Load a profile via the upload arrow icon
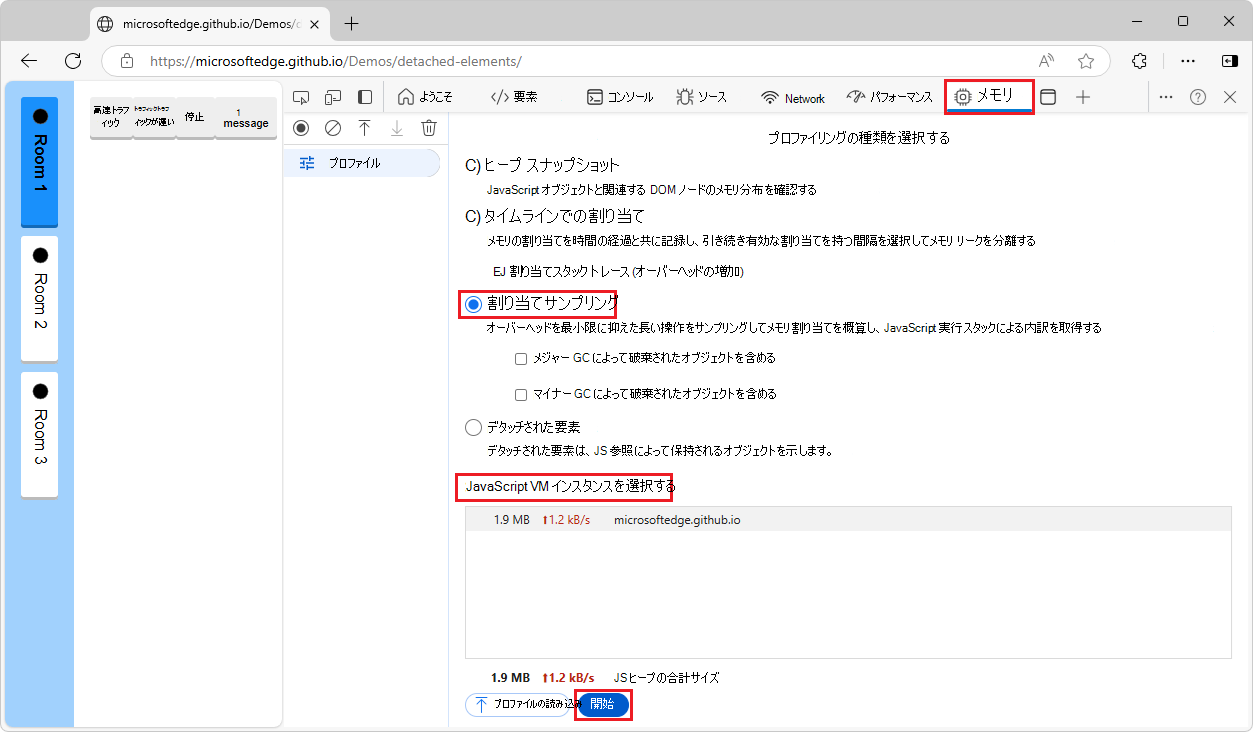 [x=365, y=128]
